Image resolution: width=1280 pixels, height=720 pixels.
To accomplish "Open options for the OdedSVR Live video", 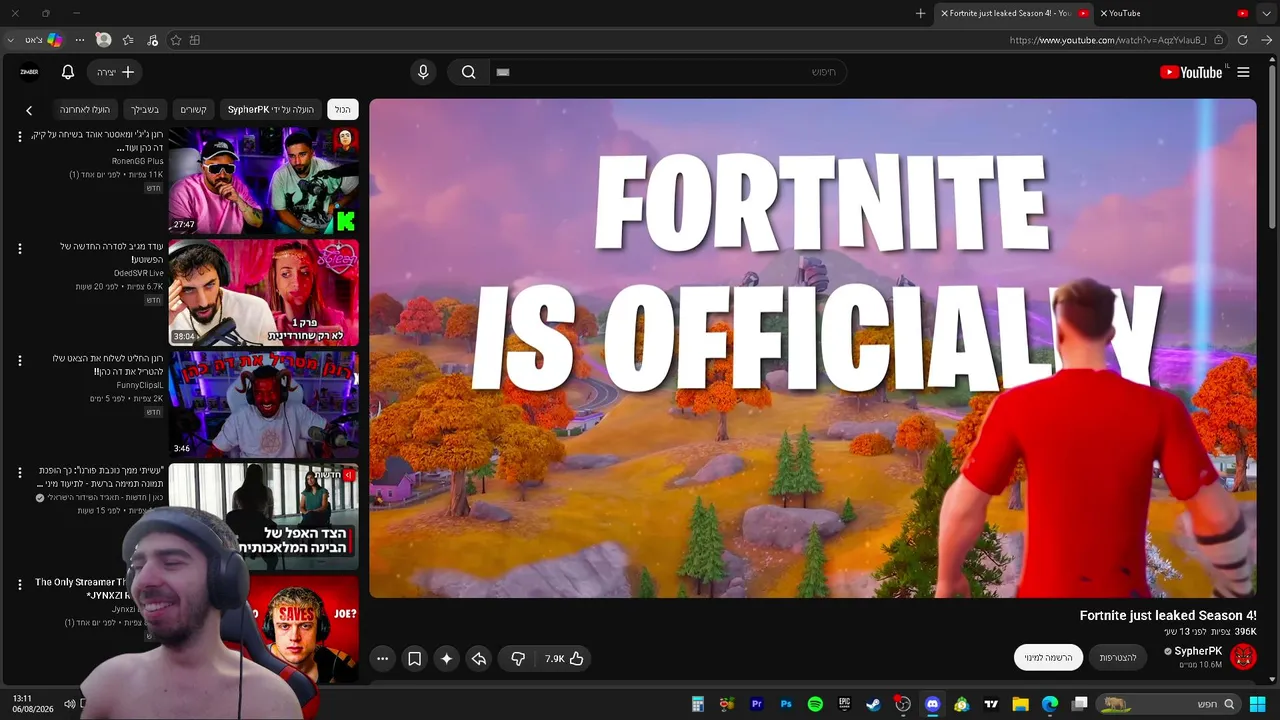I will pos(19,248).
